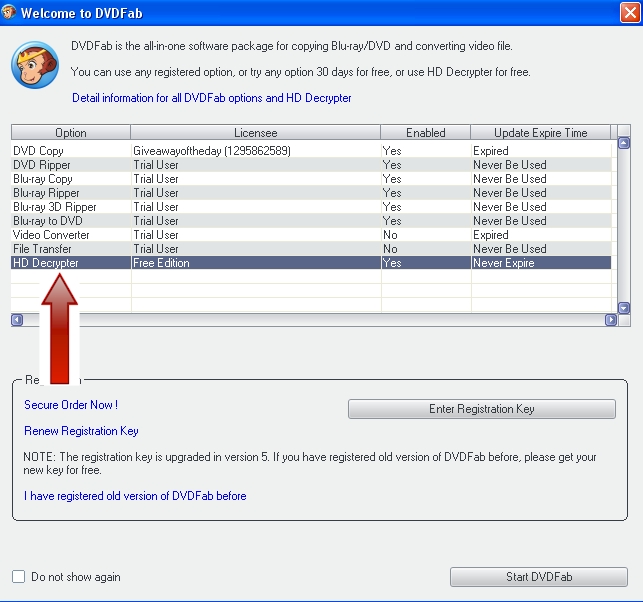This screenshot has width=643, height=602.
Task: Select the File Transfer row
Action: pyautogui.click(x=311, y=249)
